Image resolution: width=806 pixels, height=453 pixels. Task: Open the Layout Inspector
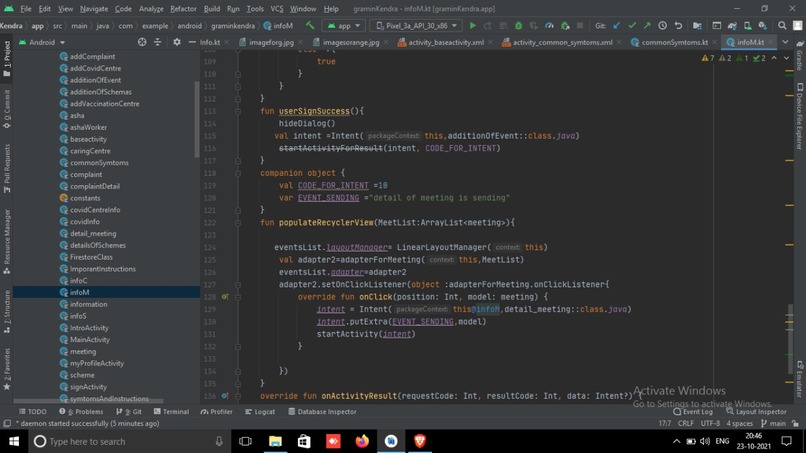(x=756, y=411)
